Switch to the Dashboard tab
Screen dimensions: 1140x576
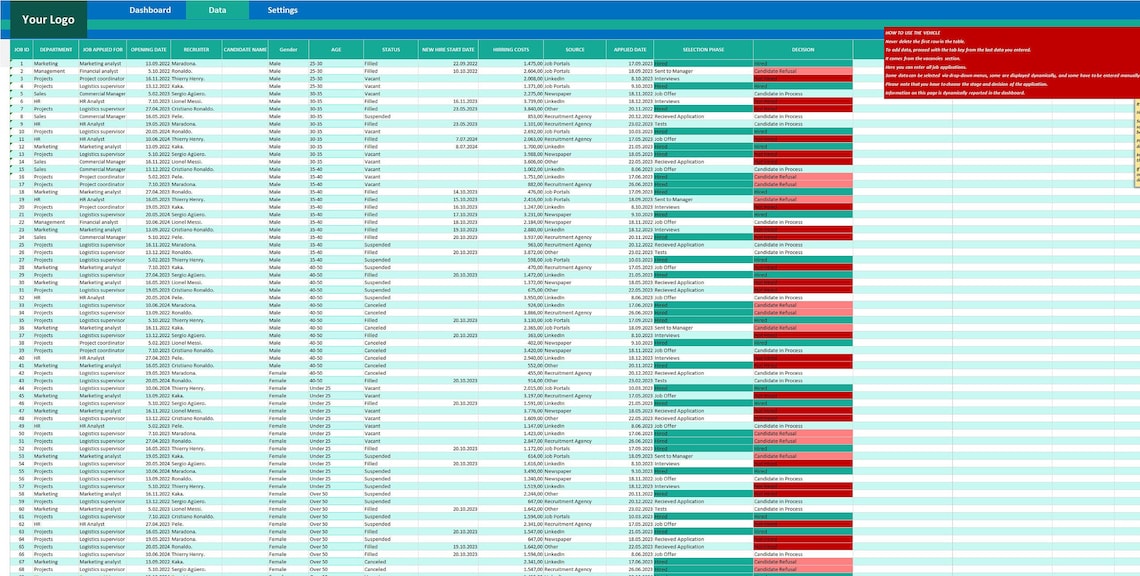(150, 9)
